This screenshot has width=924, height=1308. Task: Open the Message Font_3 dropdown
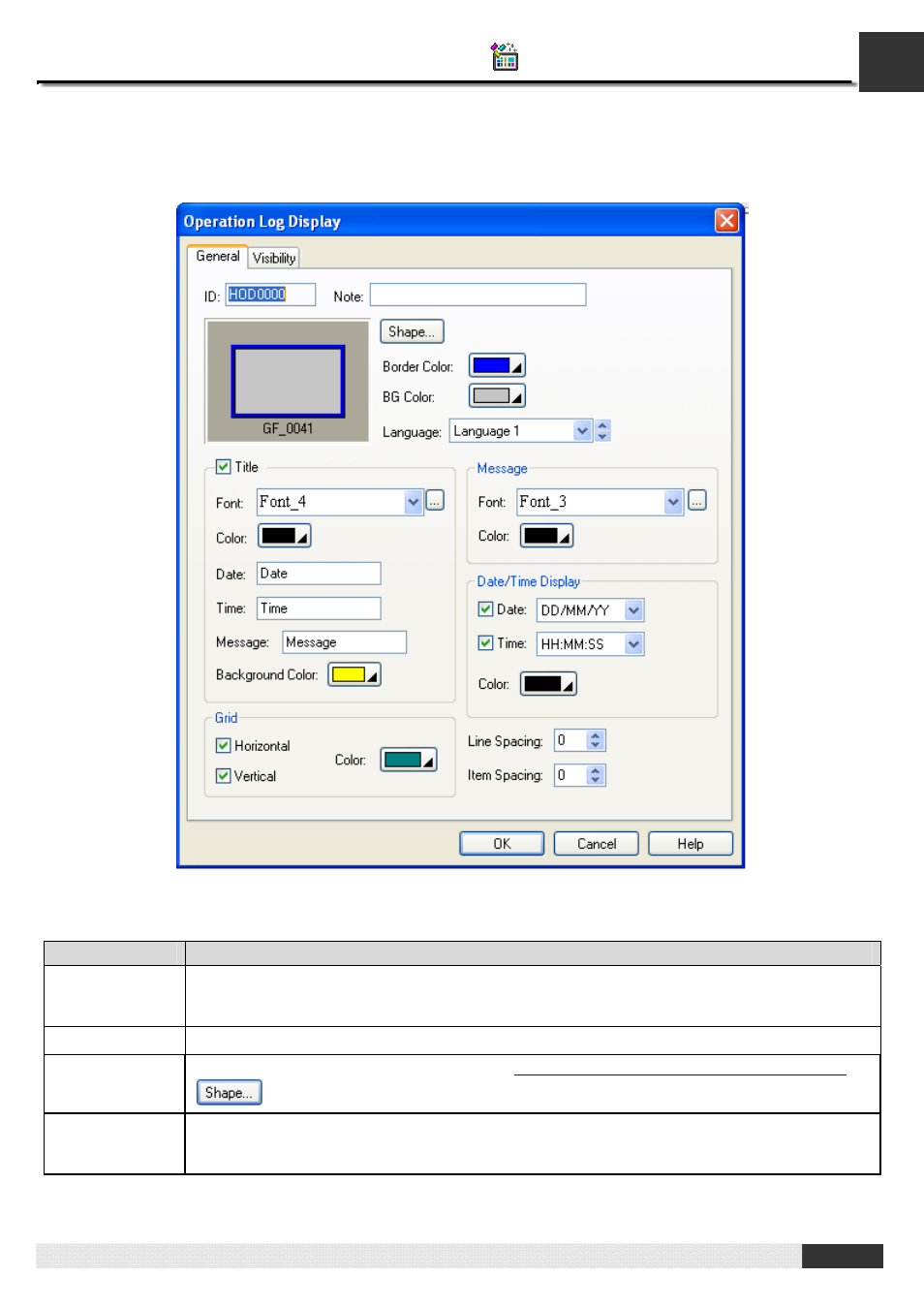(x=673, y=502)
